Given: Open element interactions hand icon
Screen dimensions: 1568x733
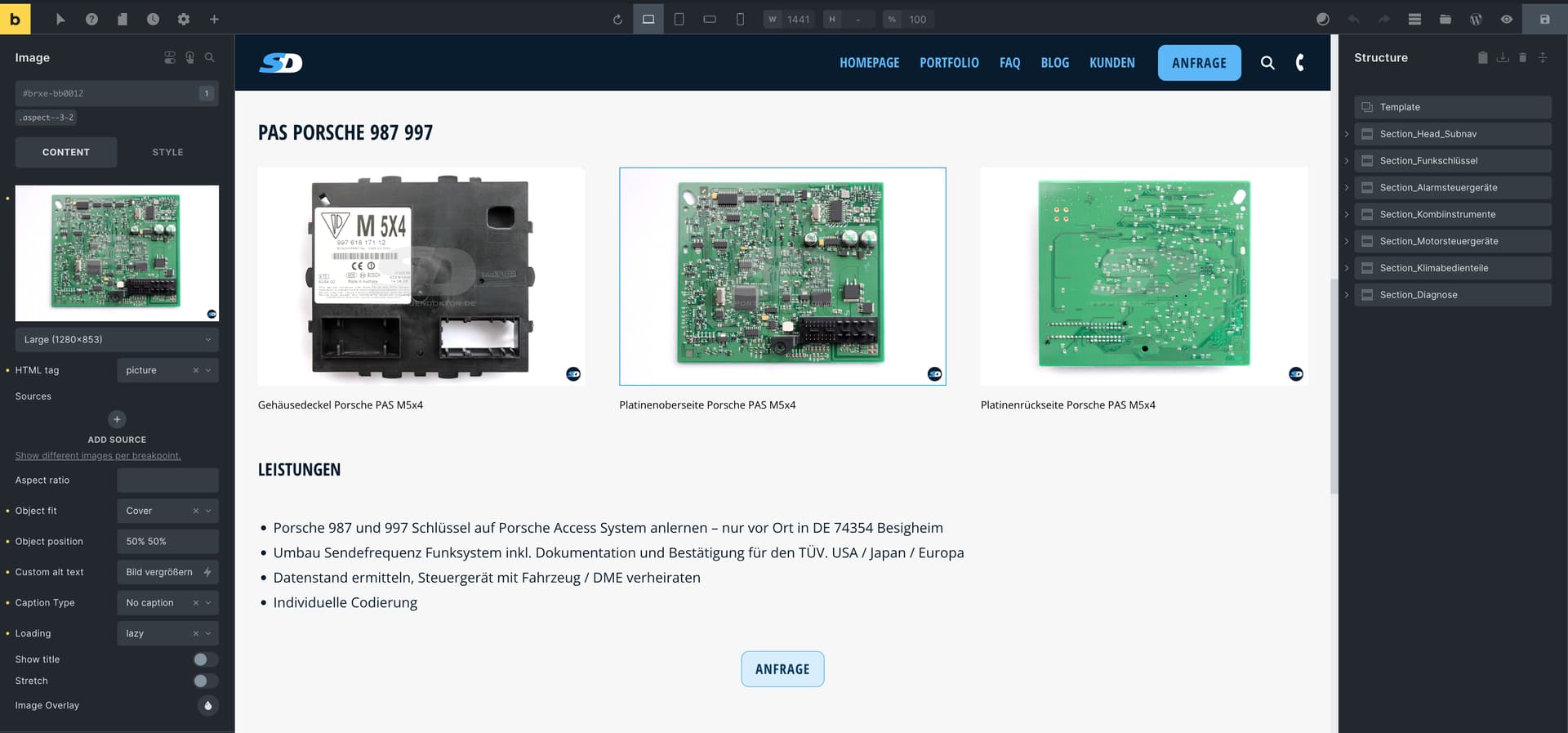Looking at the screenshot, I should pos(189,57).
